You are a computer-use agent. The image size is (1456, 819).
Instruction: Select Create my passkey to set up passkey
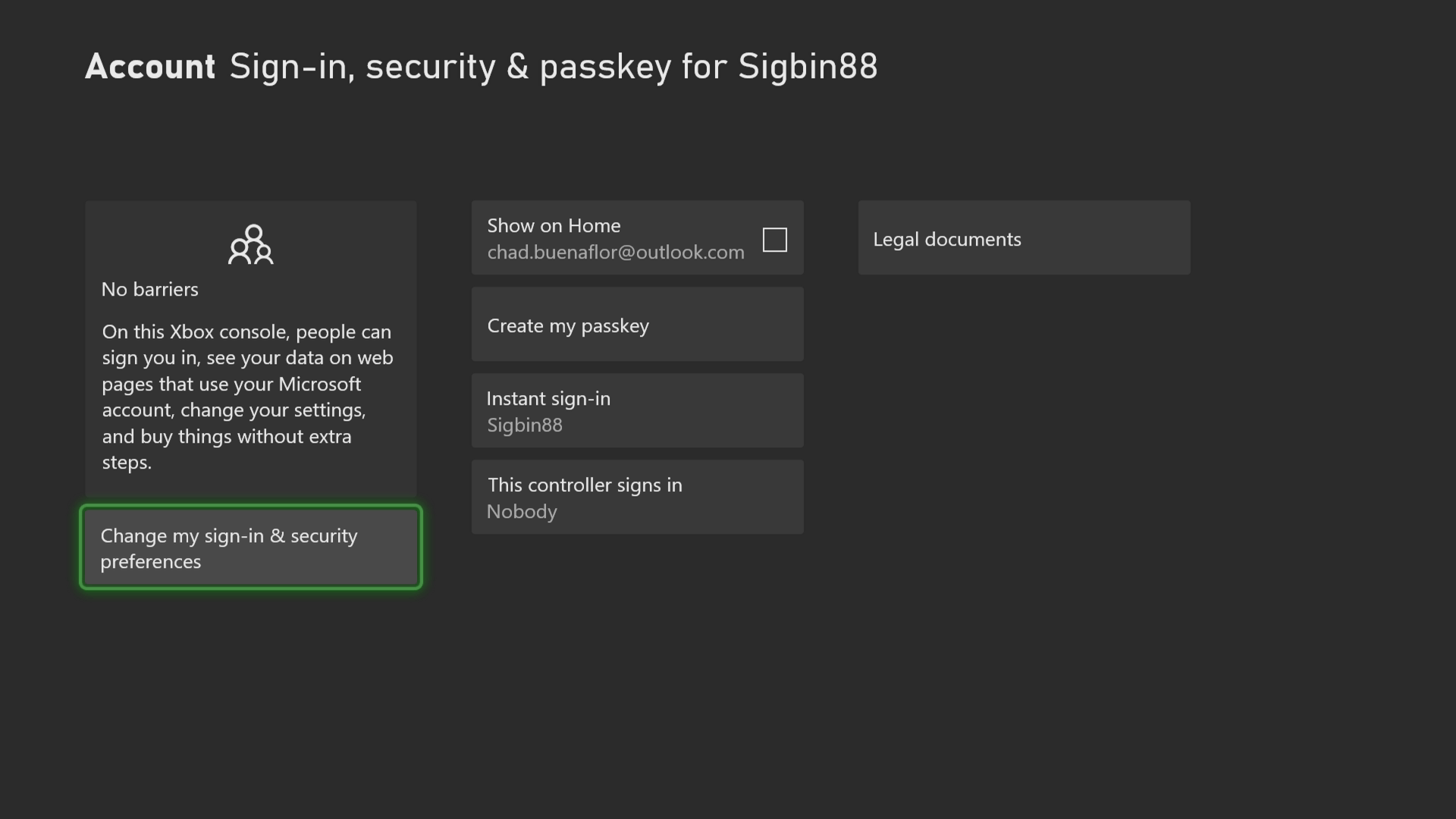[637, 325]
